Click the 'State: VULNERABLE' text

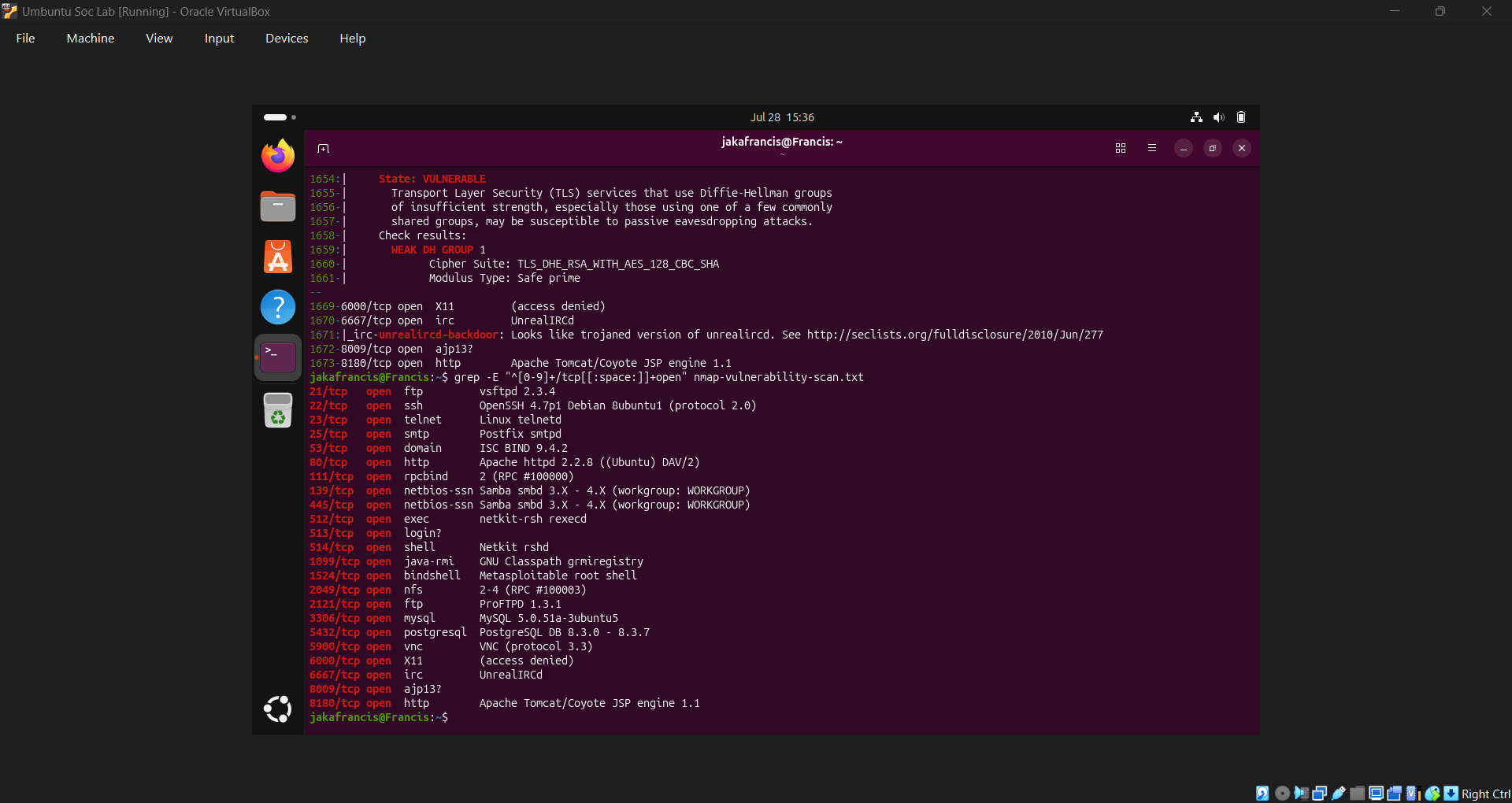[432, 179]
